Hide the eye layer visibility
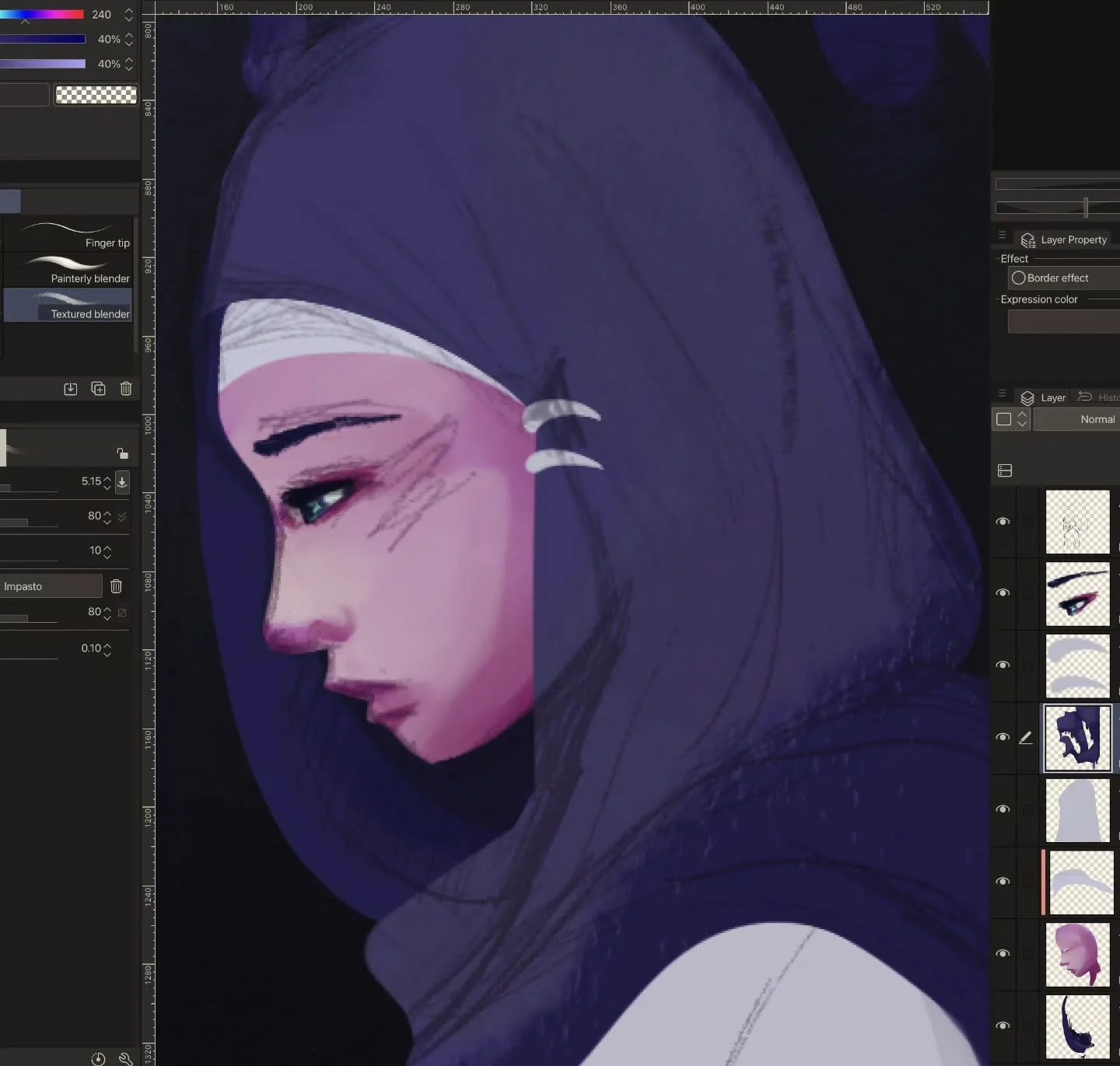This screenshot has width=1120, height=1066. pyautogui.click(x=1003, y=592)
